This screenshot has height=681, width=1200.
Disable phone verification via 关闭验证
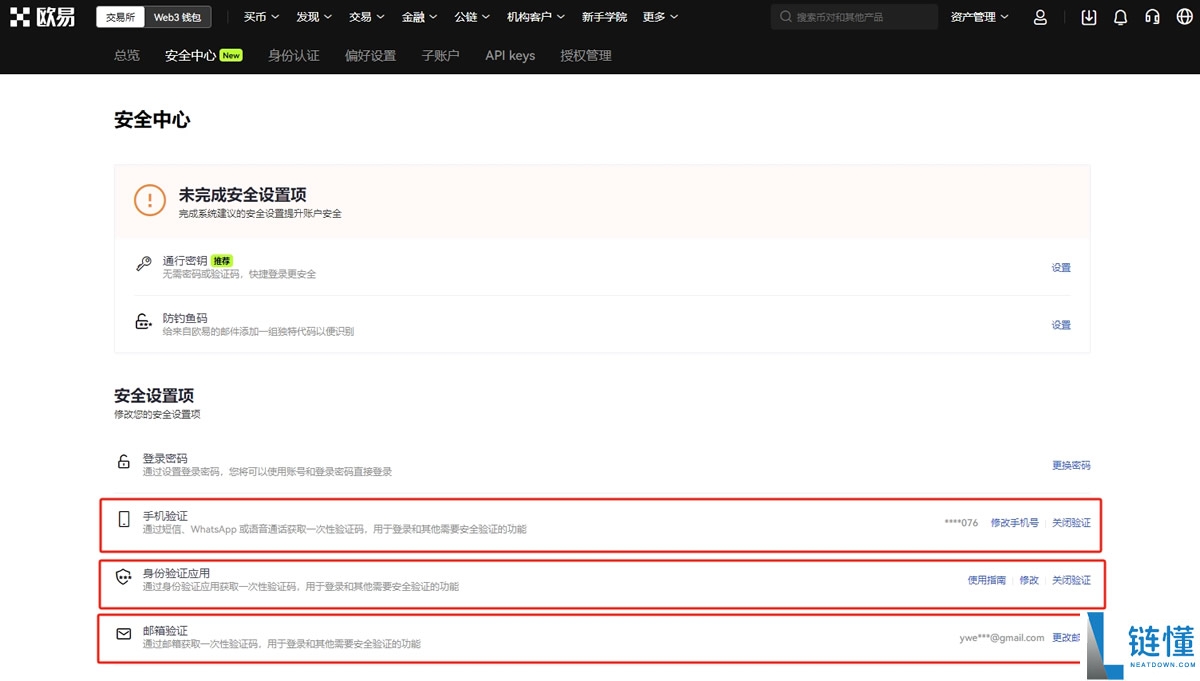point(1072,522)
